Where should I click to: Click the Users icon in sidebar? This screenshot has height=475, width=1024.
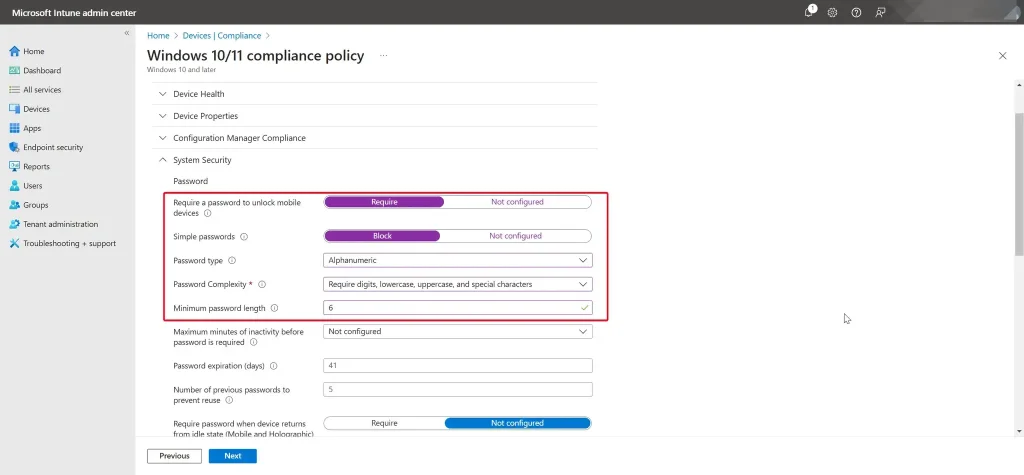[x=14, y=186]
